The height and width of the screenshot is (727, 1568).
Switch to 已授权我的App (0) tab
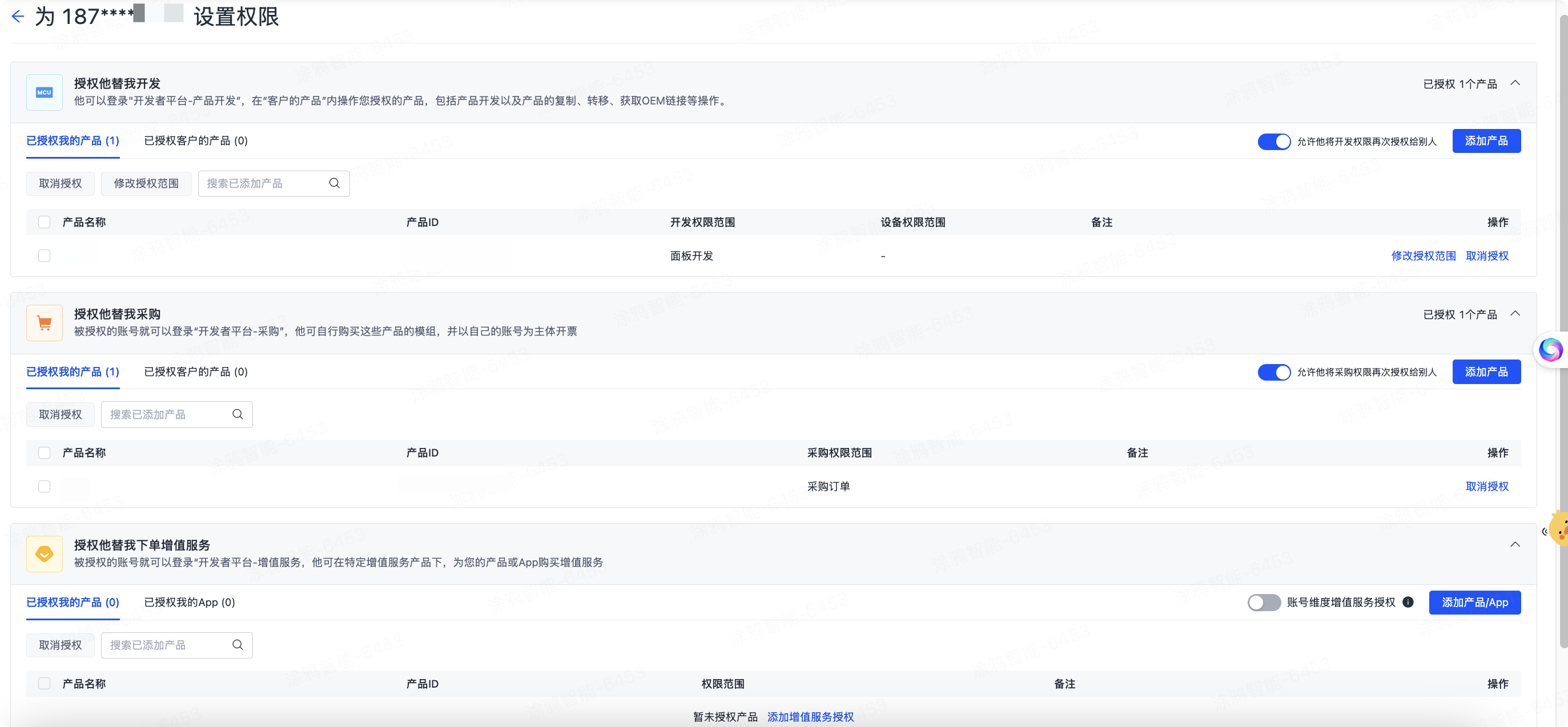pos(190,601)
